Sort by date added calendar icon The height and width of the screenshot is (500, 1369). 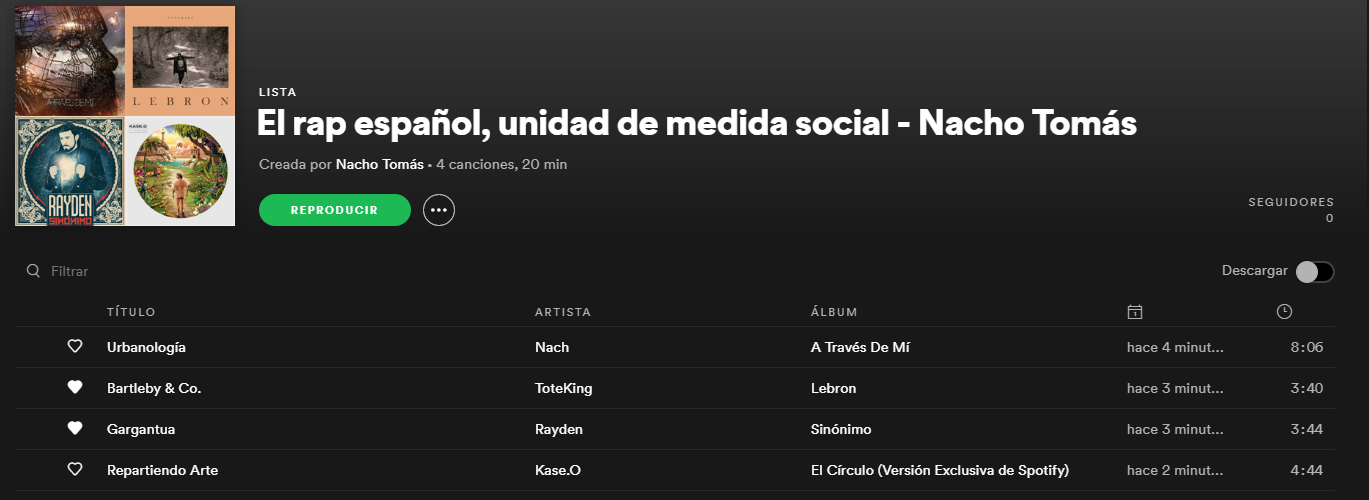coord(1134,312)
